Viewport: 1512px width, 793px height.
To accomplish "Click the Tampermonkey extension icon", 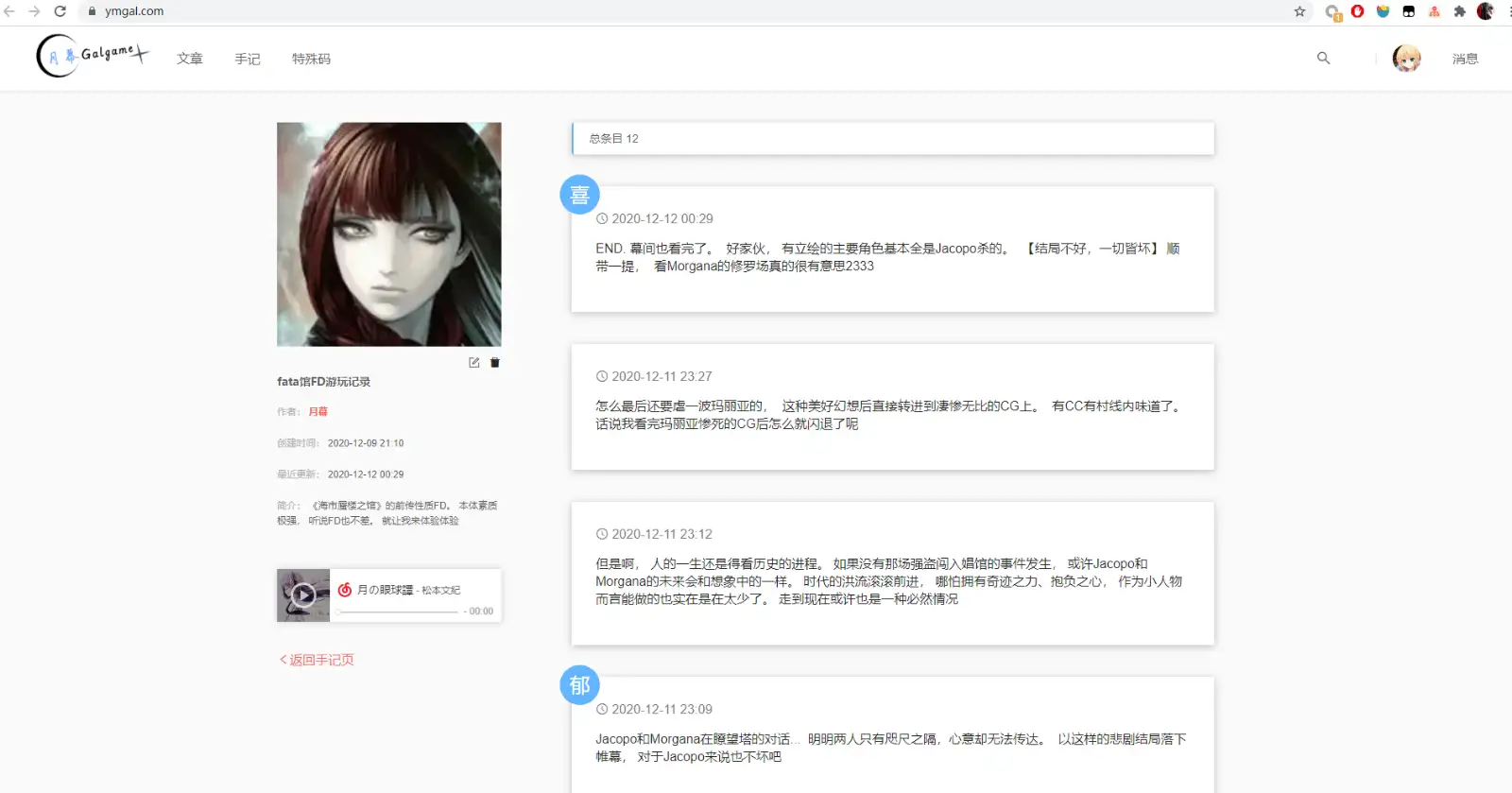I will point(1409,11).
